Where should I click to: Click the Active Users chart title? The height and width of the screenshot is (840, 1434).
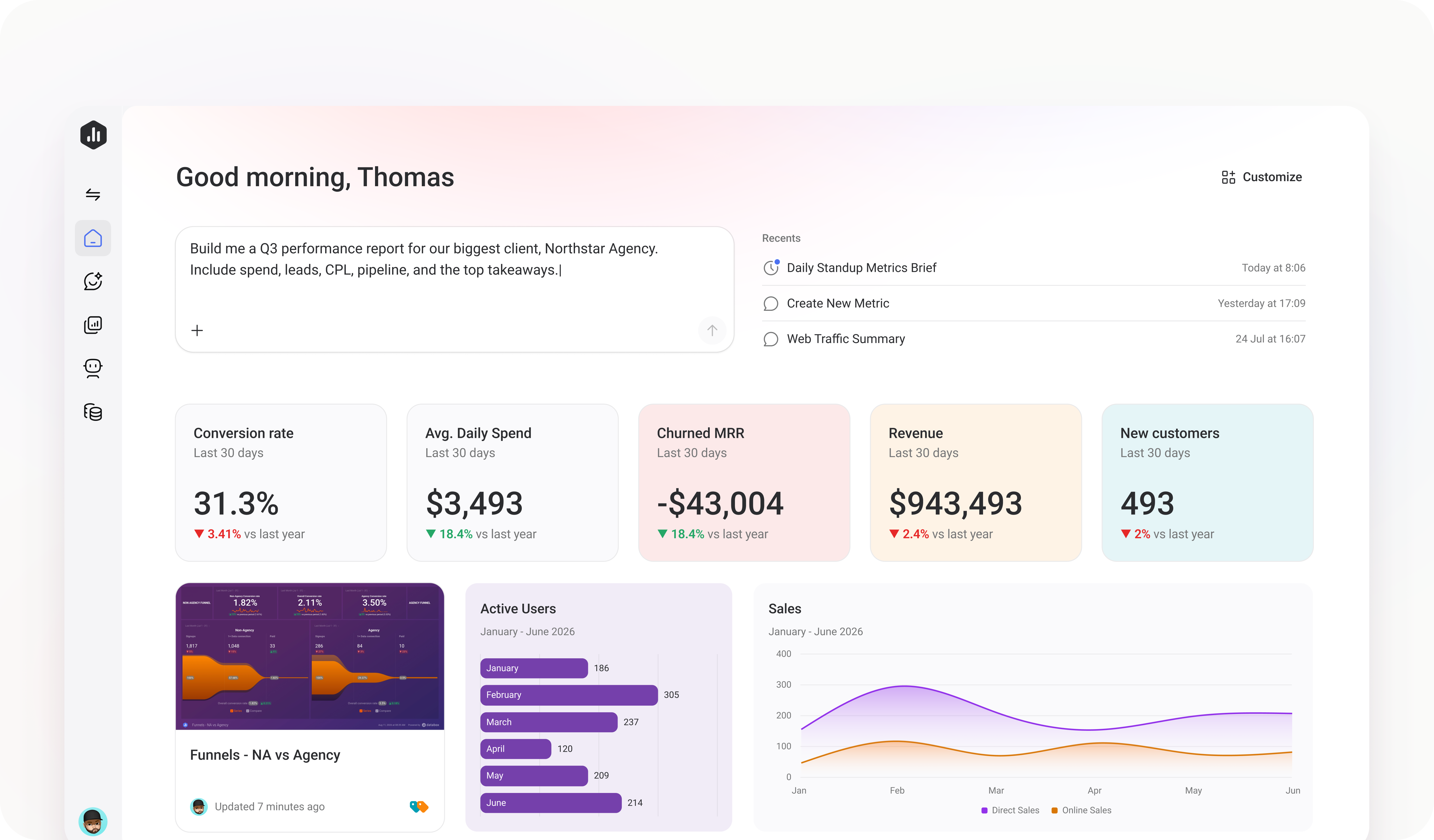[x=518, y=608]
